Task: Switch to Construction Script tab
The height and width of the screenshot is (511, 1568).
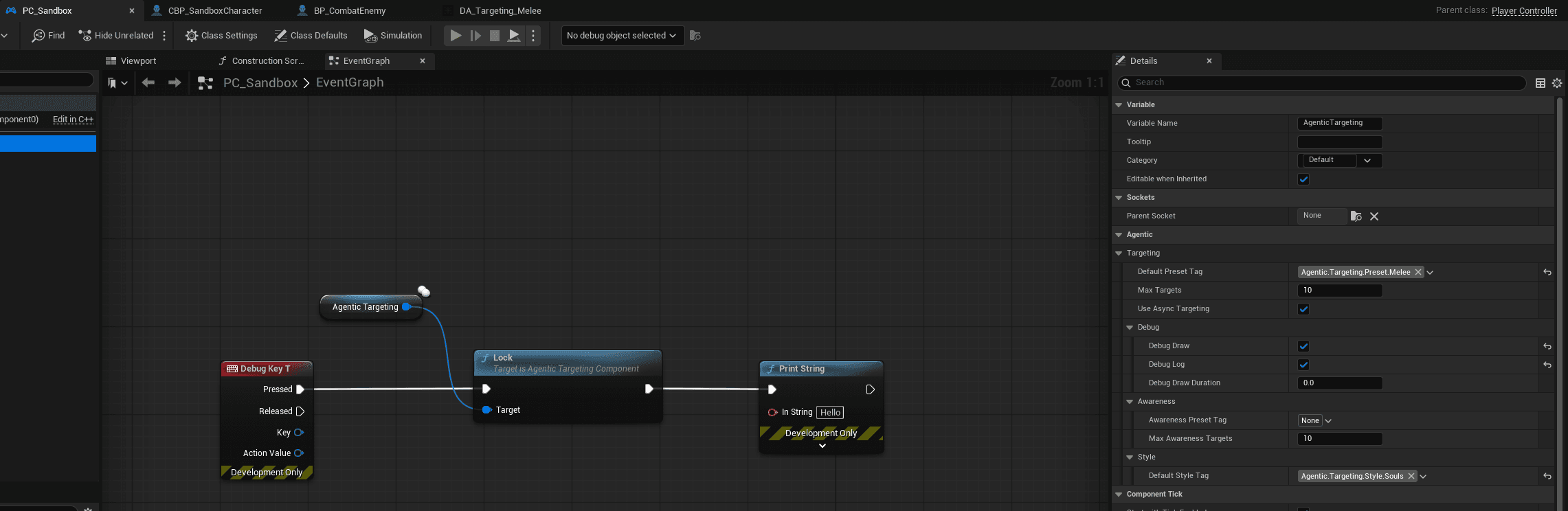Action: point(262,61)
